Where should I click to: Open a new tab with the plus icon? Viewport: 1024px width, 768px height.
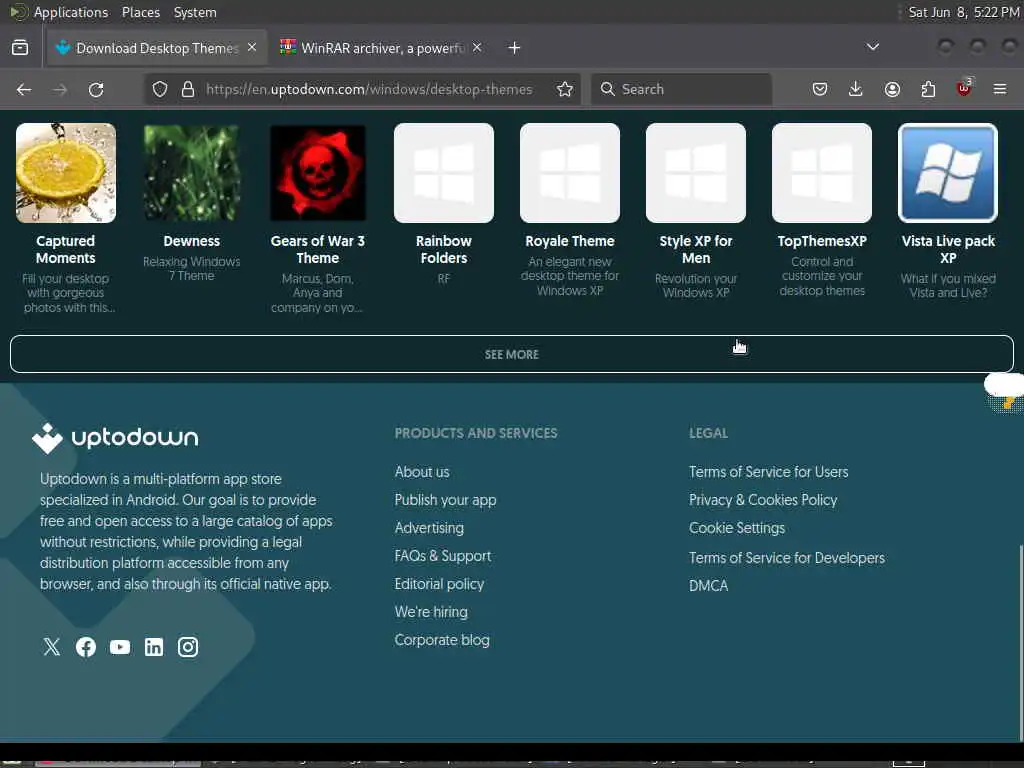(515, 48)
